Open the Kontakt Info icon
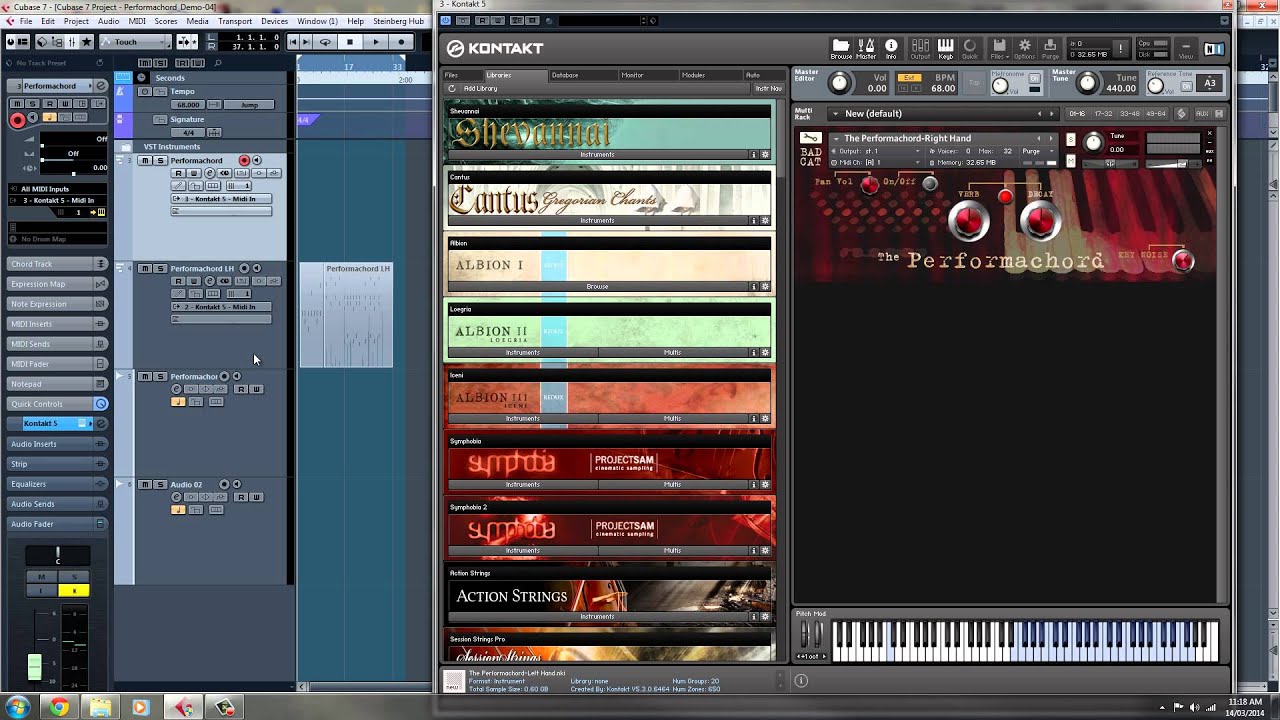Screen dimensions: 1280x720 pyautogui.click(x=891, y=48)
